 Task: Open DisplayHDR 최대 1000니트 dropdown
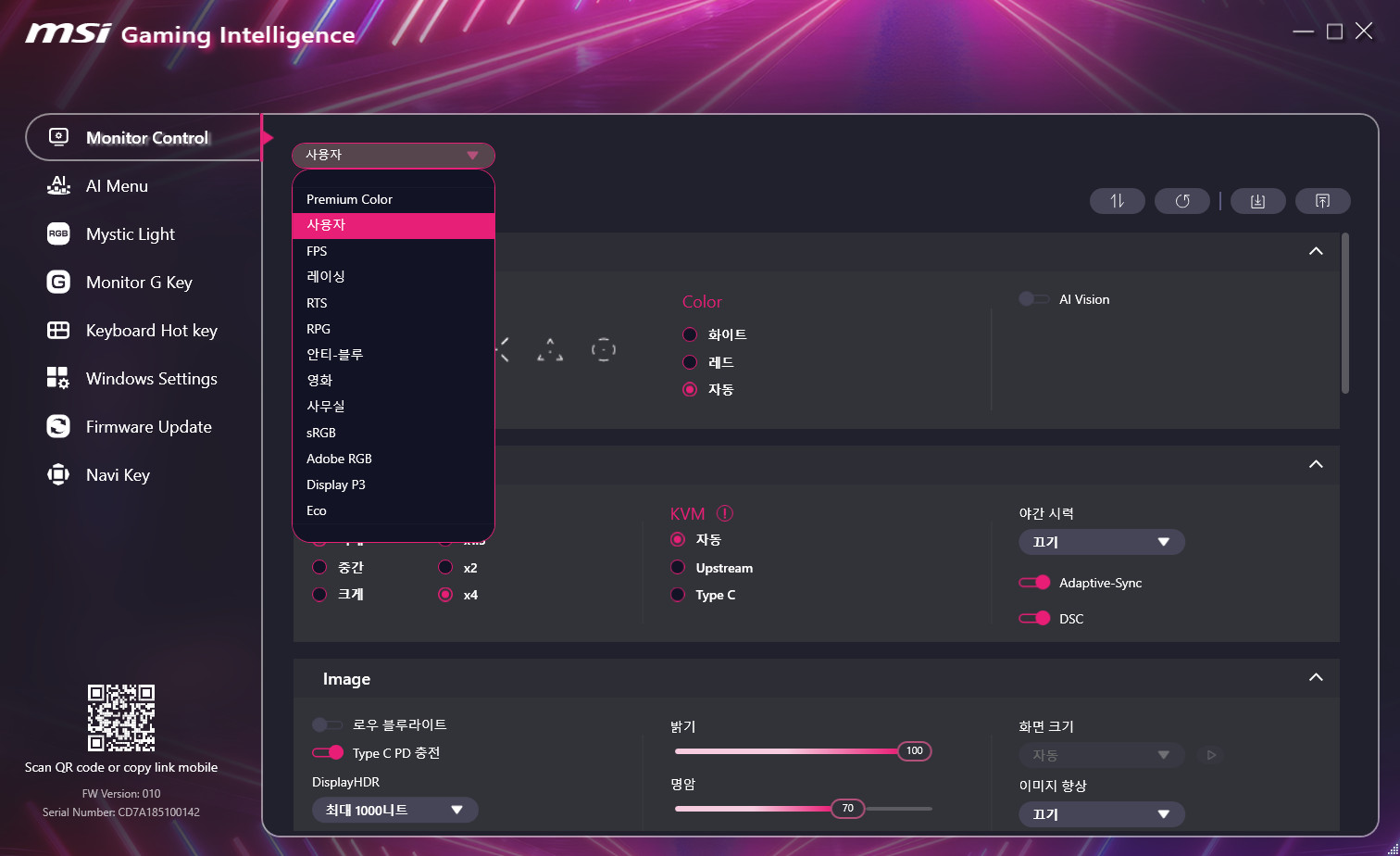click(x=394, y=810)
